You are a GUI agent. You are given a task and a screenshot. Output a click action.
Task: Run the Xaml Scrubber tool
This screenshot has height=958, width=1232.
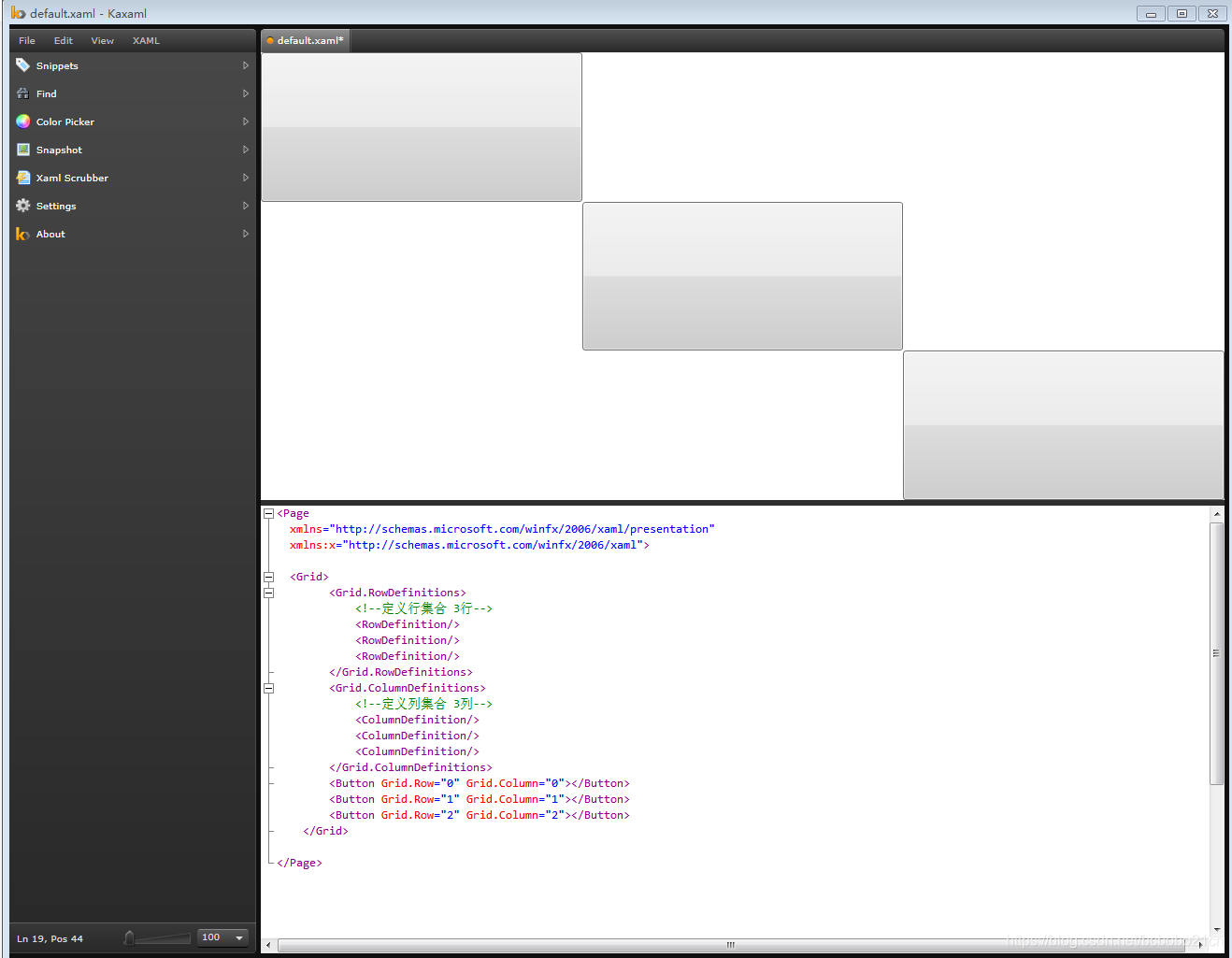point(22,178)
